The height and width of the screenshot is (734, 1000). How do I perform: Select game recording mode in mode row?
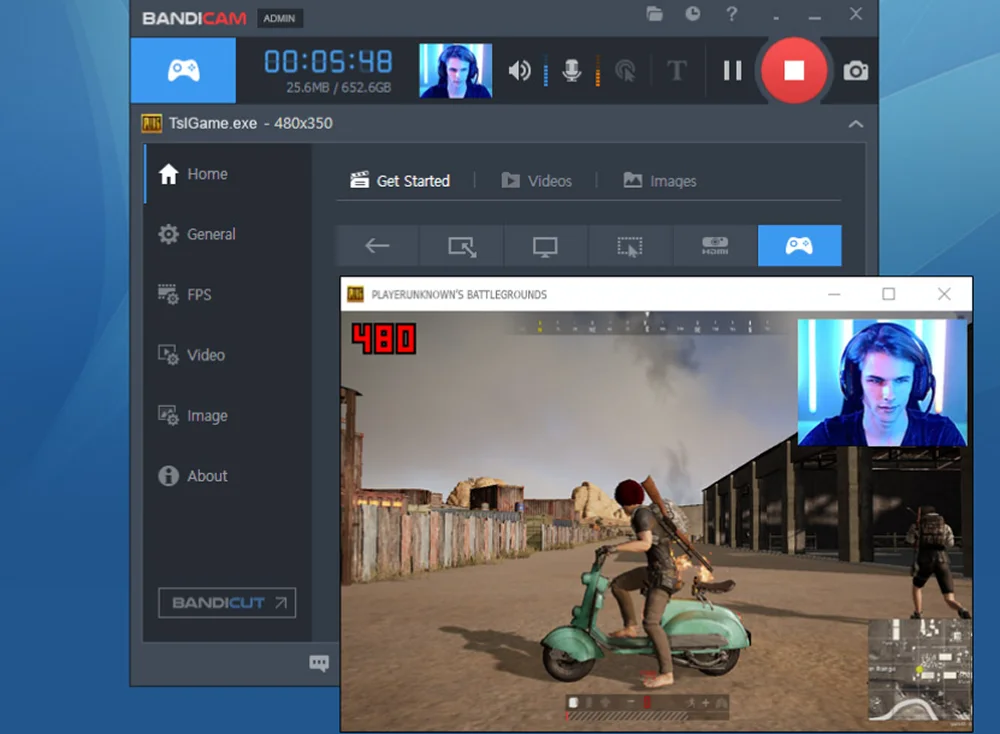799,246
